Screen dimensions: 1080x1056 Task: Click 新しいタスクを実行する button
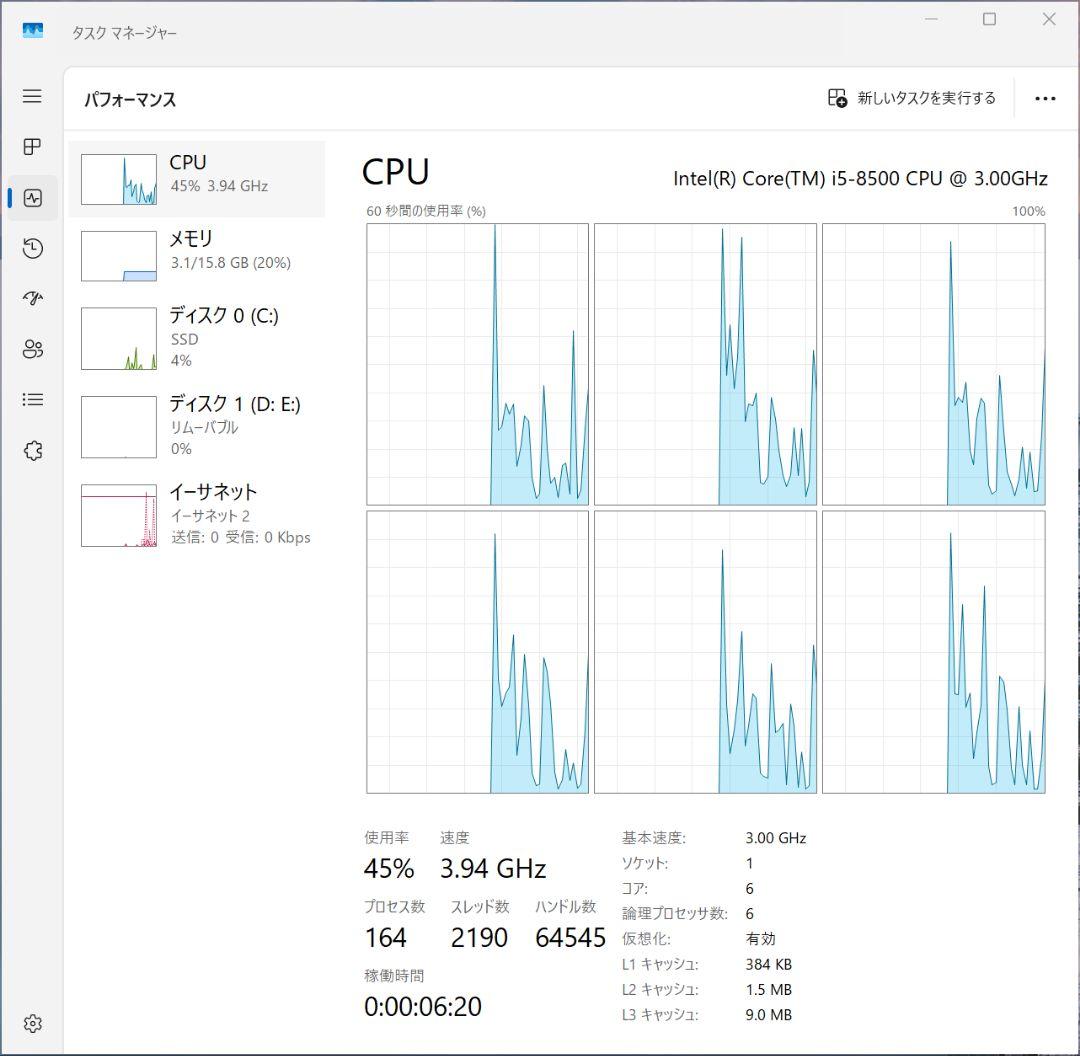909,98
